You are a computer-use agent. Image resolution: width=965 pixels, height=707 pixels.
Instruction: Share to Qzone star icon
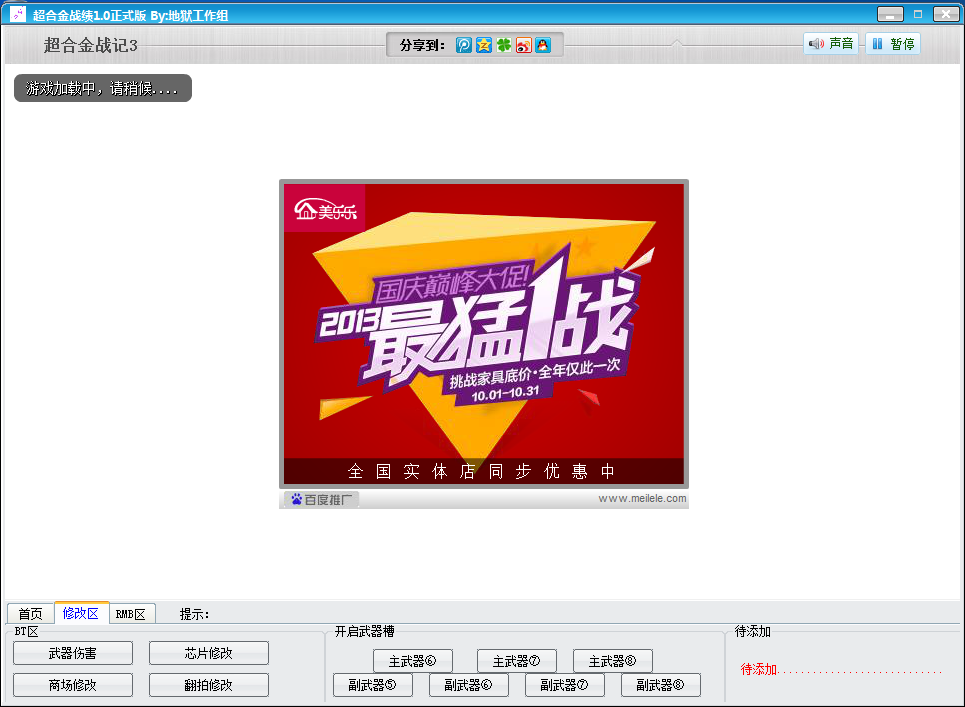pos(484,45)
